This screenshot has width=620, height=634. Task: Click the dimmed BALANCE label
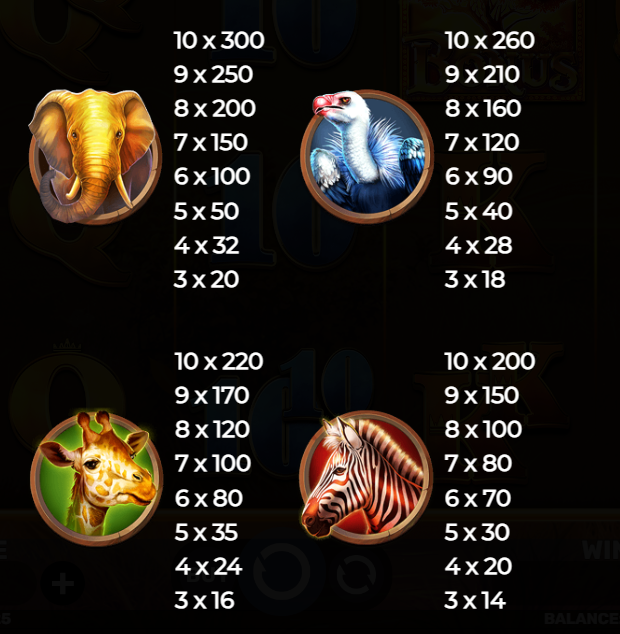582,618
